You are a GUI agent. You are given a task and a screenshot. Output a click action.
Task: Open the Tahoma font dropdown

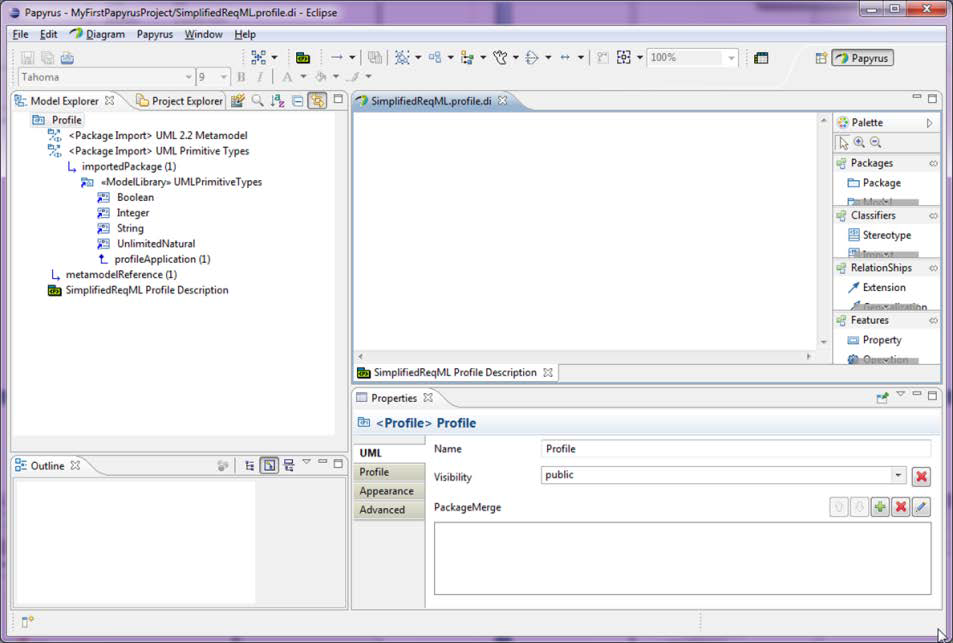click(188, 77)
